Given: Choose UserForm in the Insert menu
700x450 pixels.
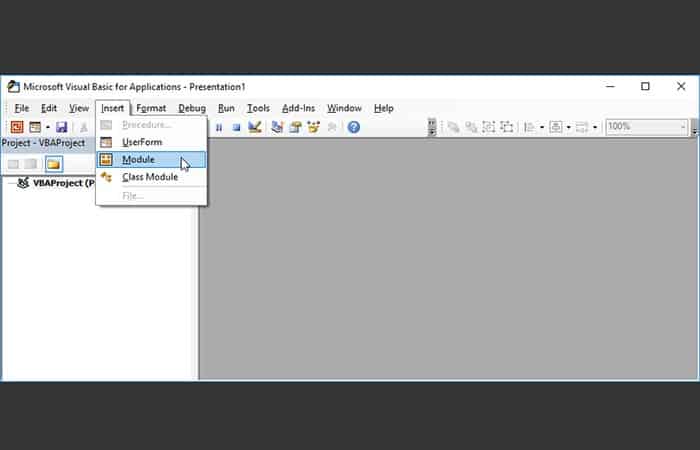Looking at the screenshot, I should coord(151,142).
